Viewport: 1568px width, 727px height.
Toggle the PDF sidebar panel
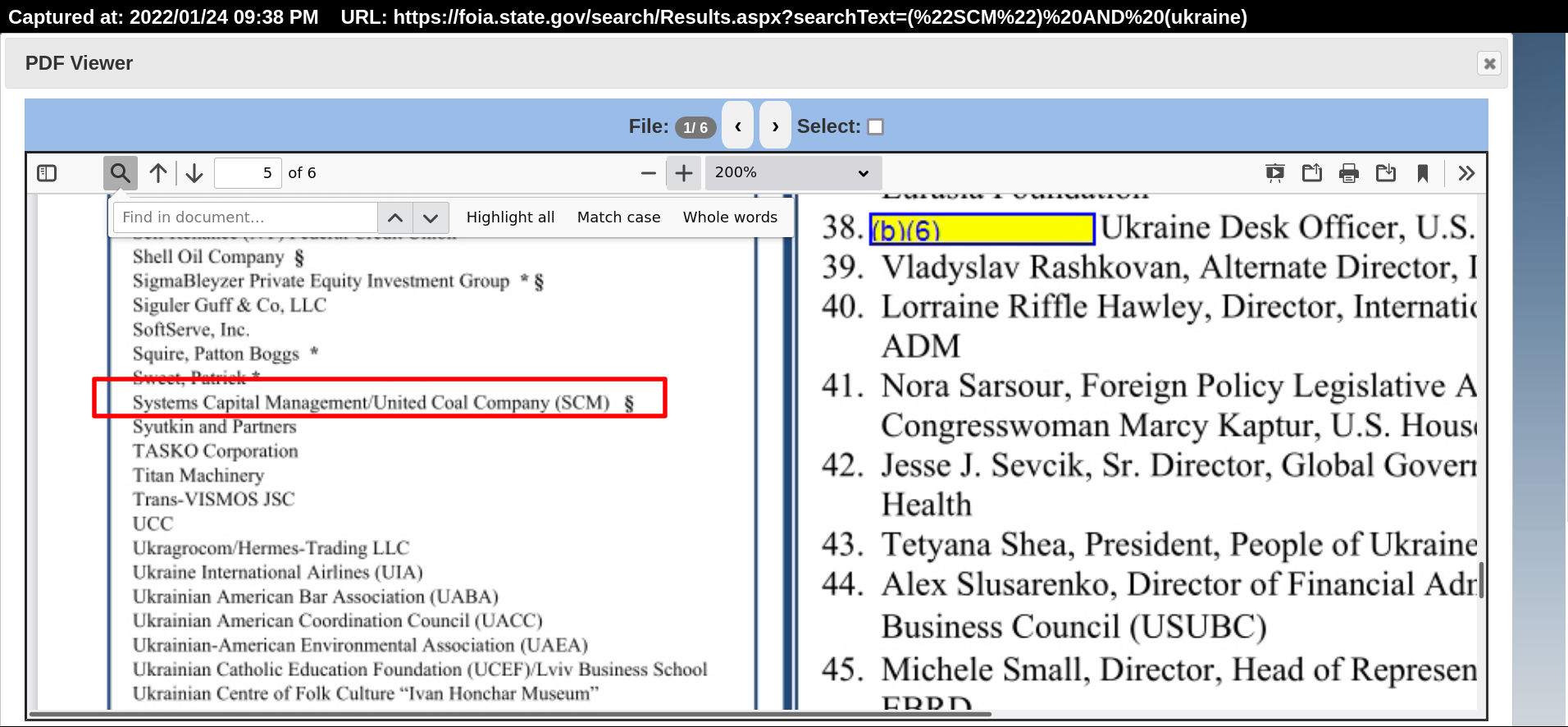47,173
